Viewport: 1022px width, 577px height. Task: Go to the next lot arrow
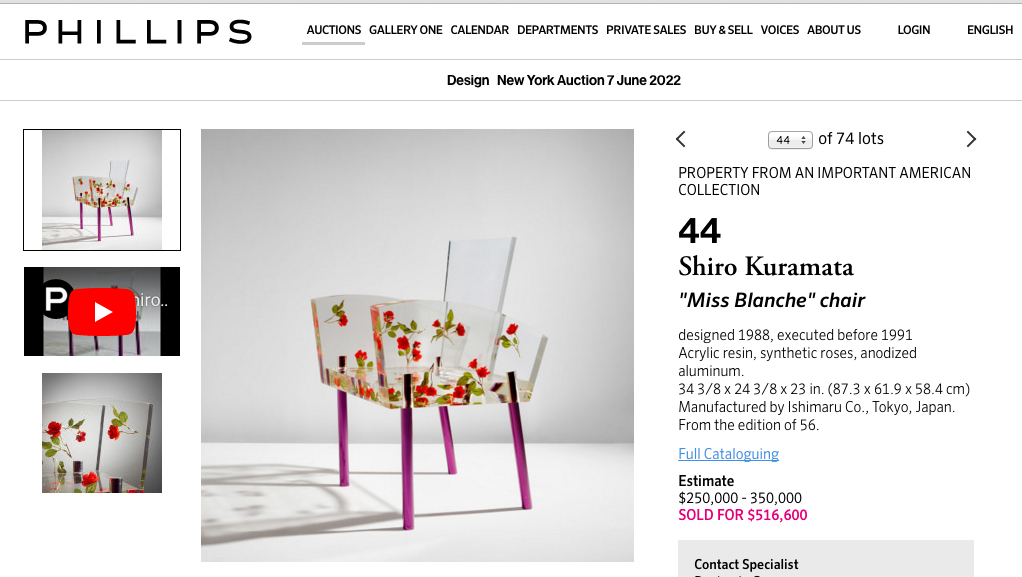click(x=971, y=139)
